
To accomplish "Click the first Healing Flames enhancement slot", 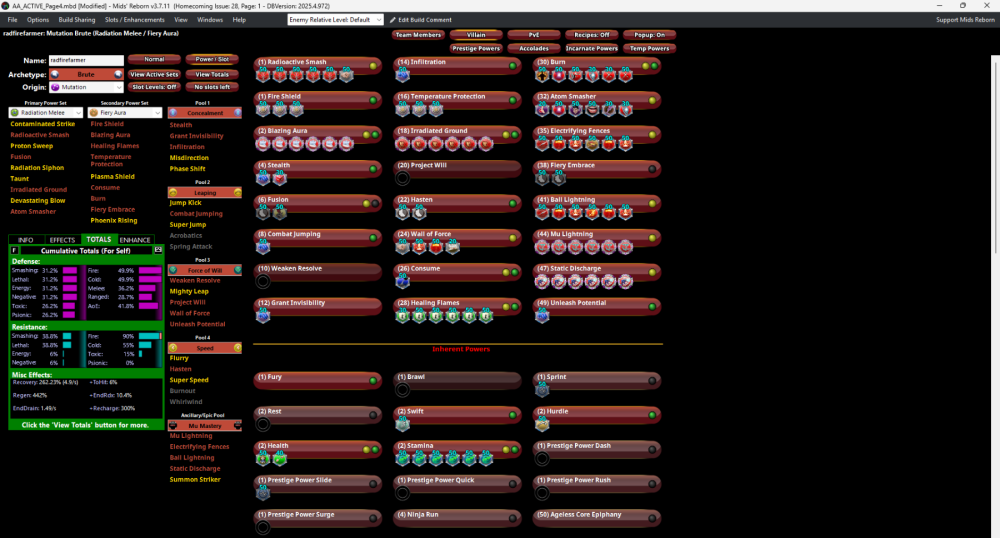I will click(402, 315).
